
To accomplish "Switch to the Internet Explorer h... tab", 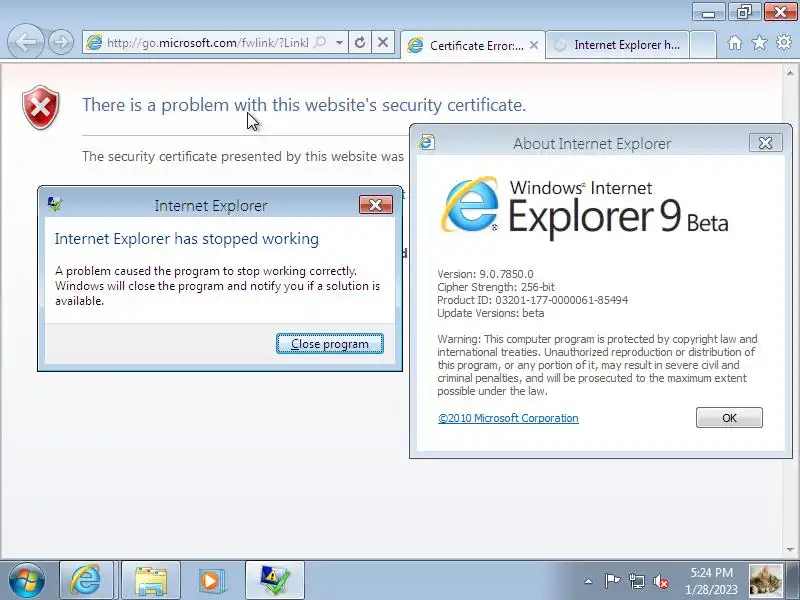I will [x=617, y=45].
